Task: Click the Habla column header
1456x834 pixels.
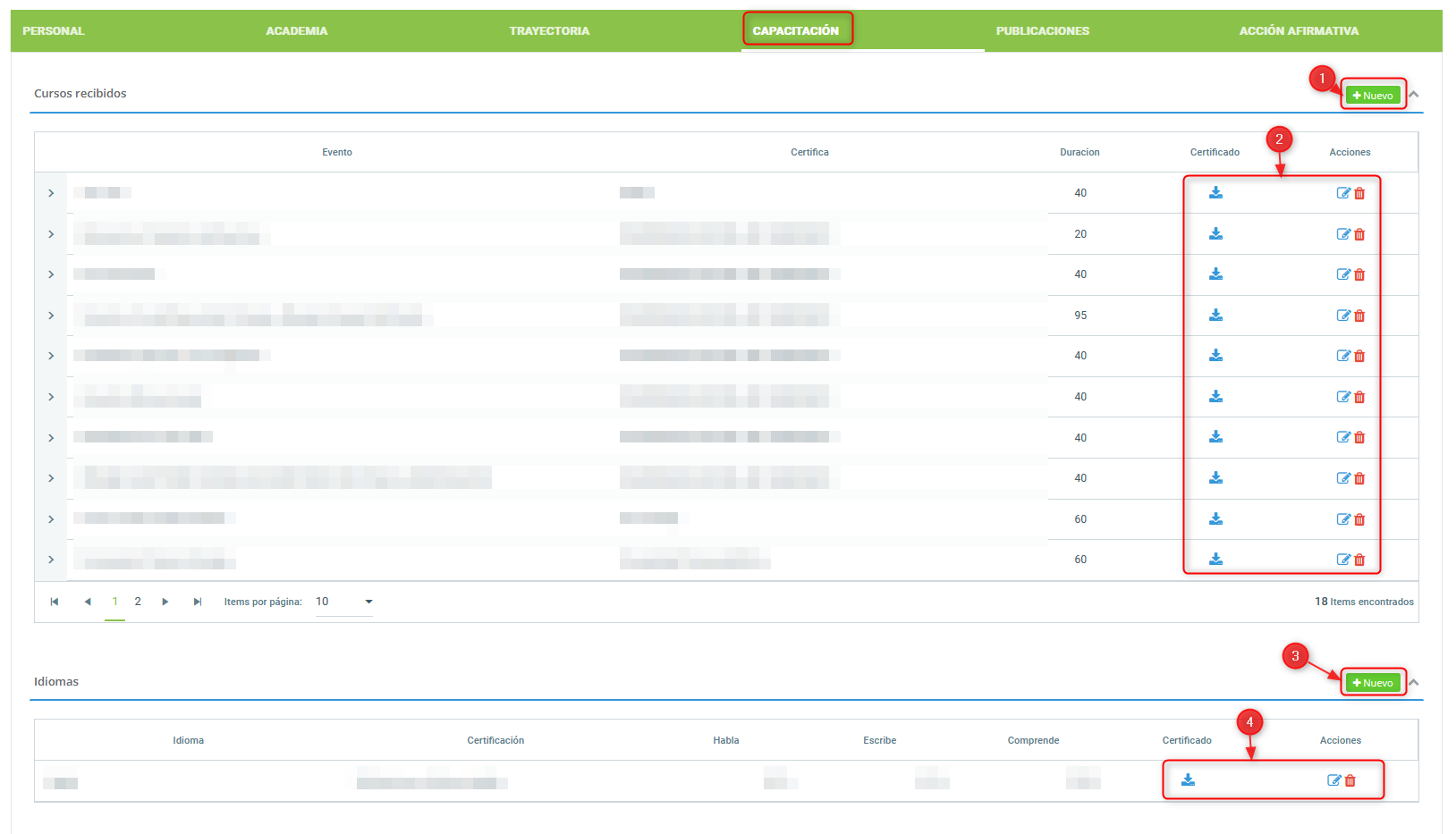Action: click(x=726, y=740)
